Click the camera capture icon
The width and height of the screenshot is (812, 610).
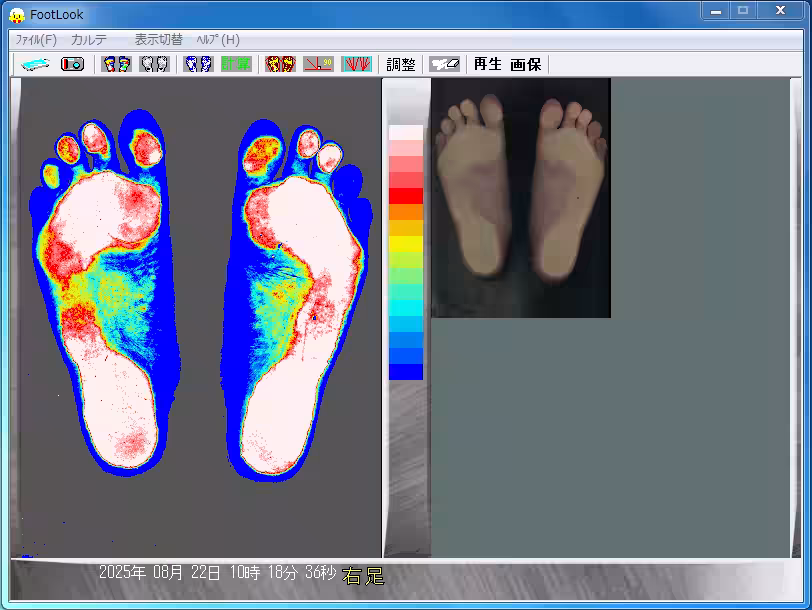[72, 64]
